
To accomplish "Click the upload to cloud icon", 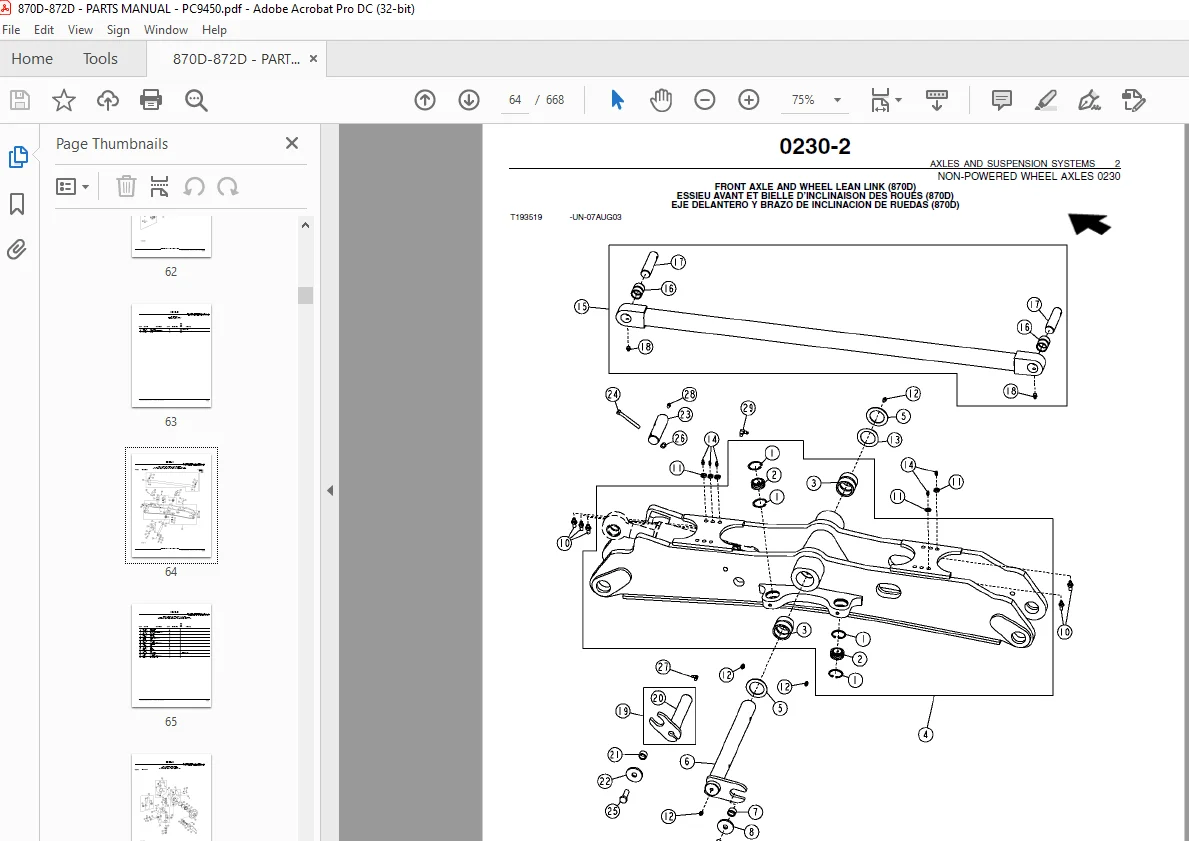I will (108, 100).
